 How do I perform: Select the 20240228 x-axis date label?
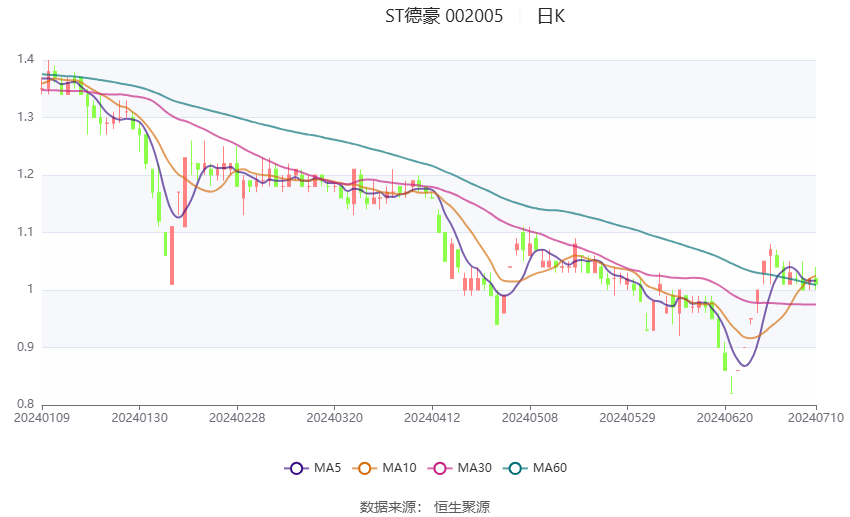coord(237,417)
